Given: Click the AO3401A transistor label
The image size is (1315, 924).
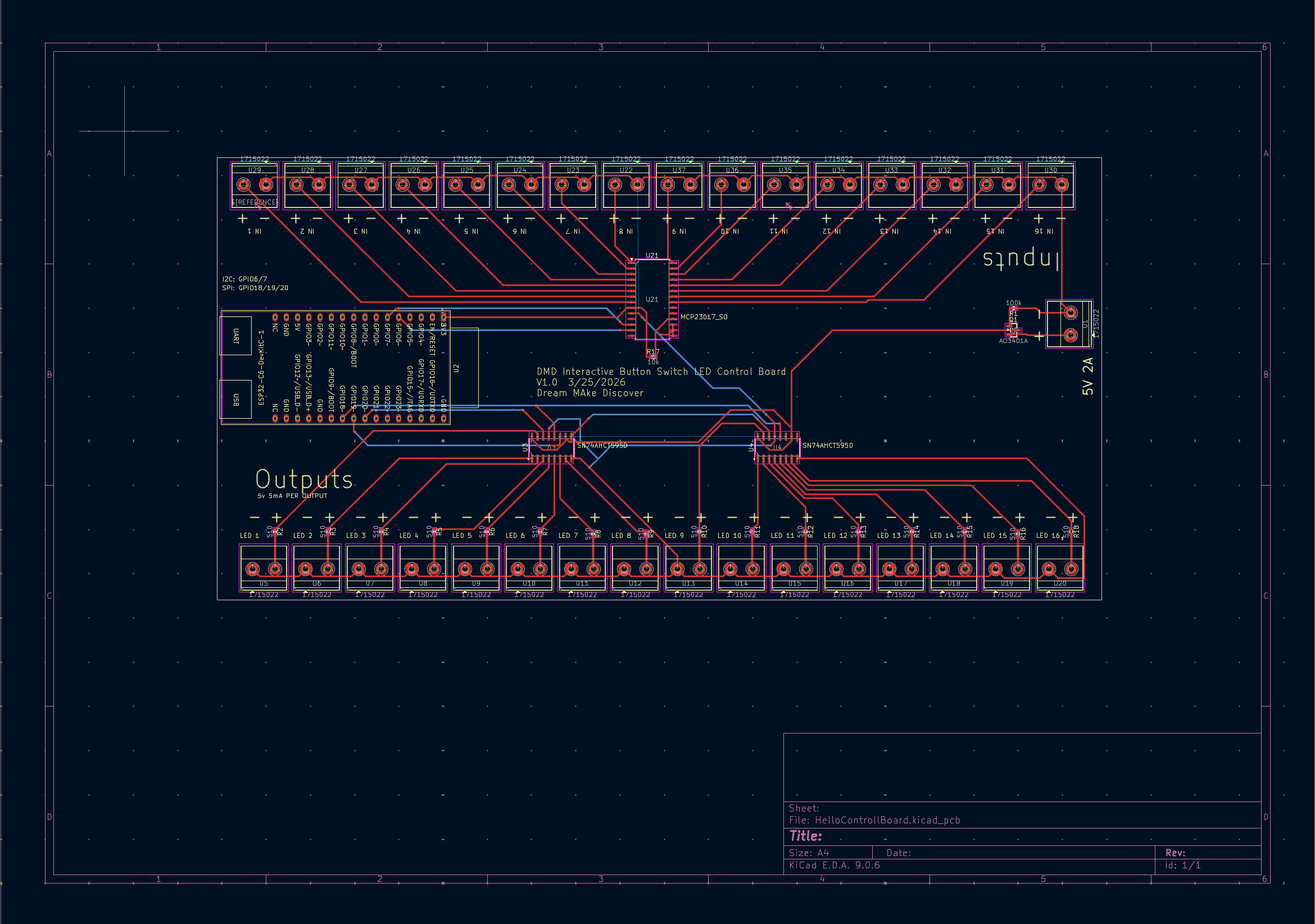Looking at the screenshot, I should (x=1013, y=341).
